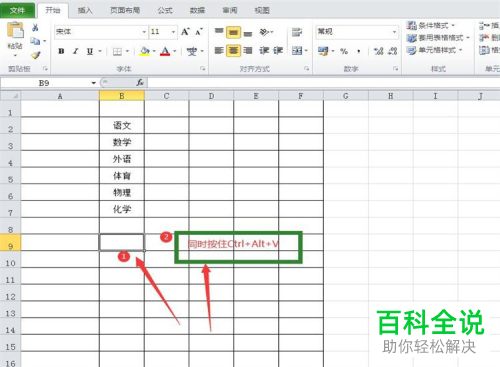Click the formula bar input field
This screenshot has height=367, width=500.
[323, 82]
